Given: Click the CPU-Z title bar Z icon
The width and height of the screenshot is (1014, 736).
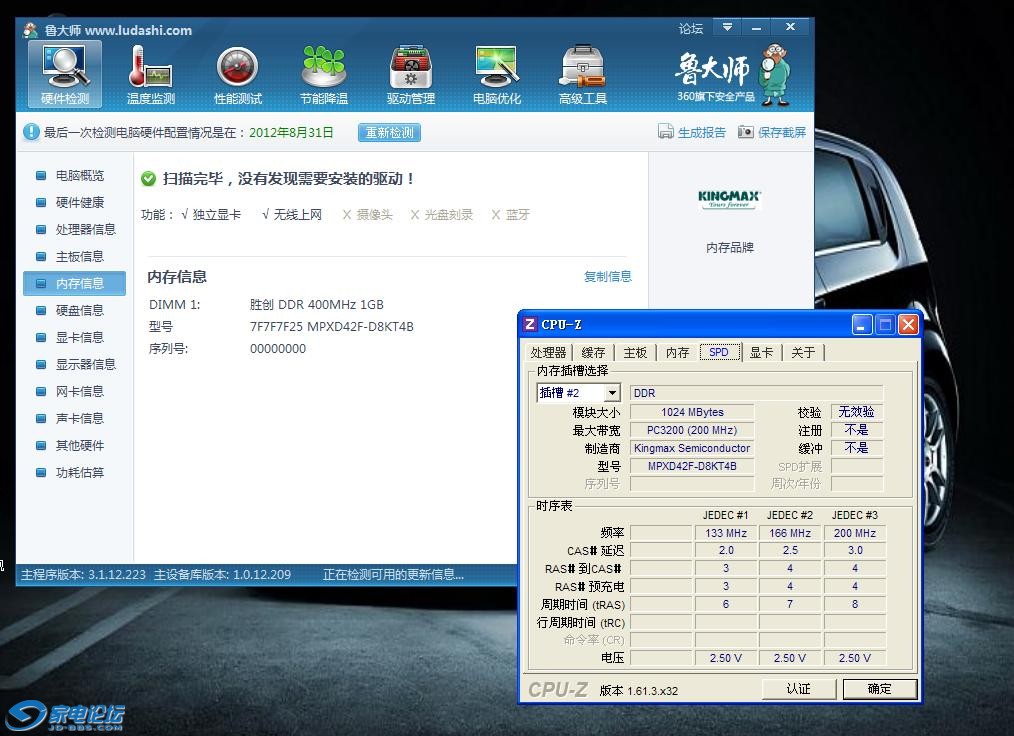Looking at the screenshot, I should [530, 324].
